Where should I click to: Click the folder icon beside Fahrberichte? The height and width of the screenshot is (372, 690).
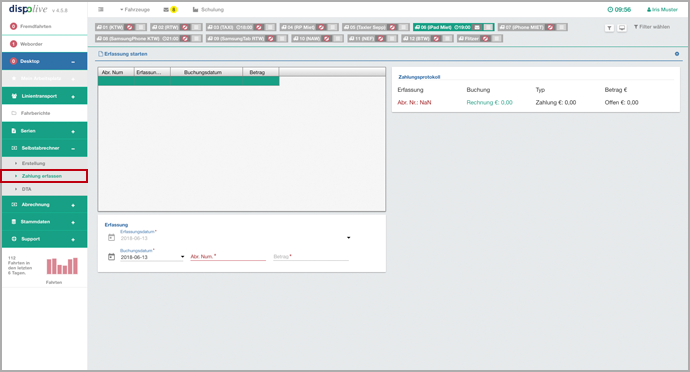point(14,113)
